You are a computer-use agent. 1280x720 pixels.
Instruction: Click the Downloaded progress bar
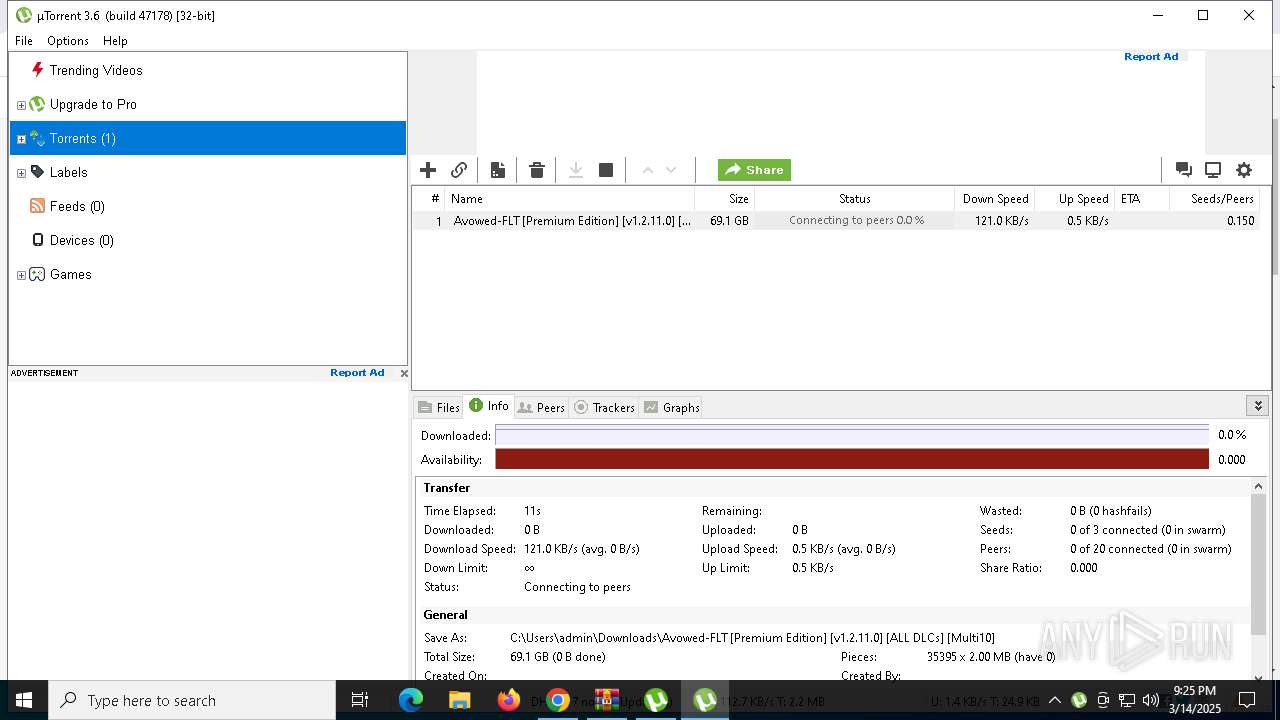pos(852,436)
